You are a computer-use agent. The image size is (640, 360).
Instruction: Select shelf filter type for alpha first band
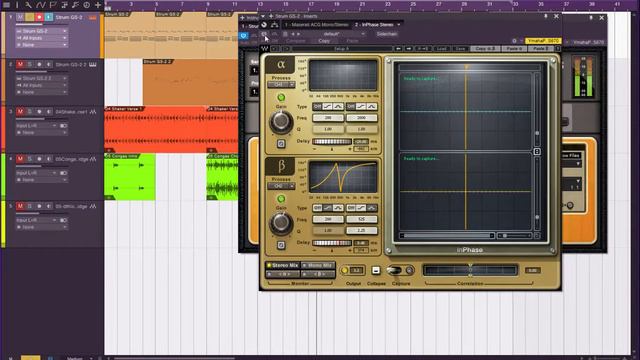click(x=327, y=107)
